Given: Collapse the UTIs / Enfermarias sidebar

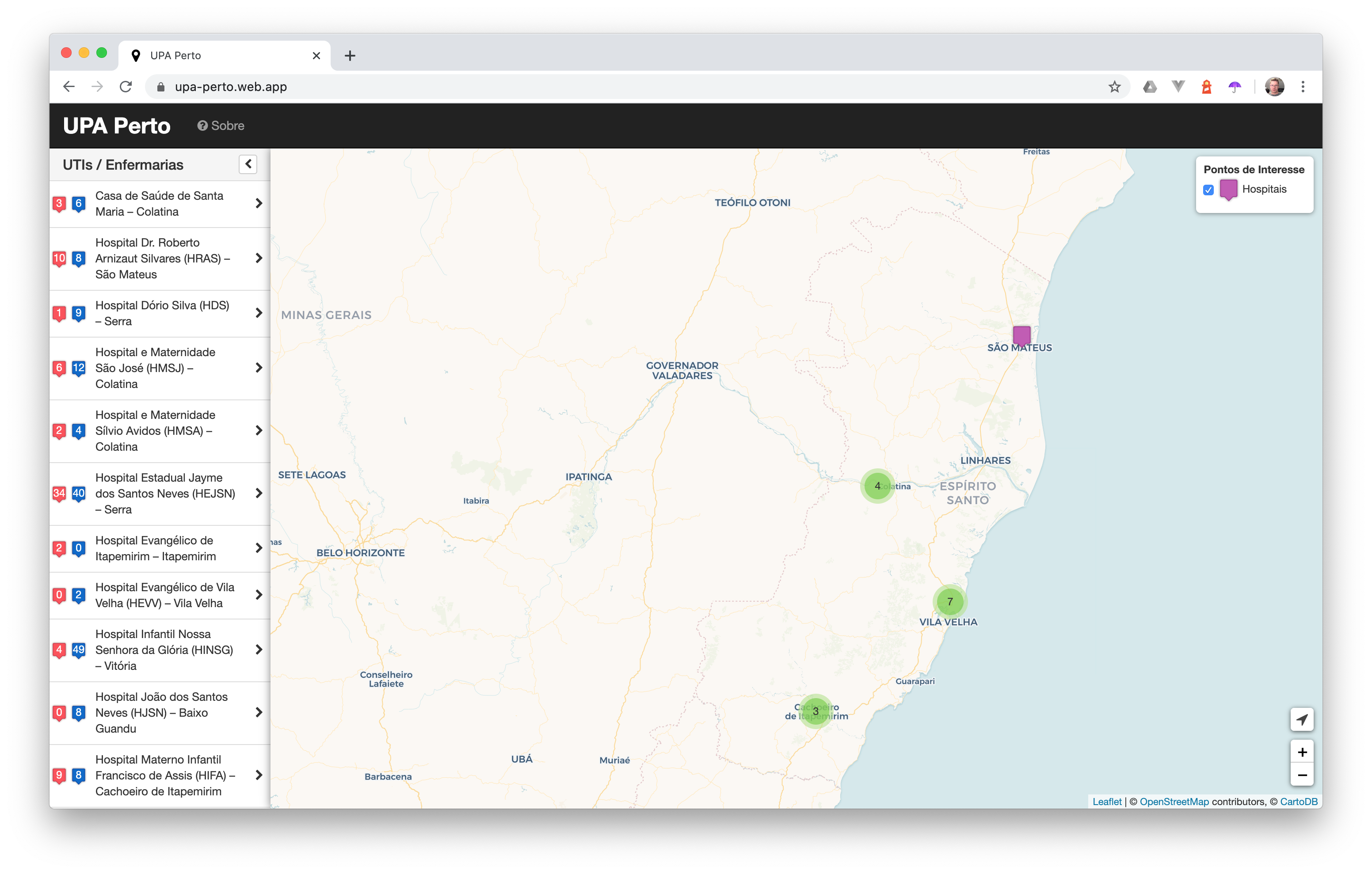Looking at the screenshot, I should (x=248, y=165).
